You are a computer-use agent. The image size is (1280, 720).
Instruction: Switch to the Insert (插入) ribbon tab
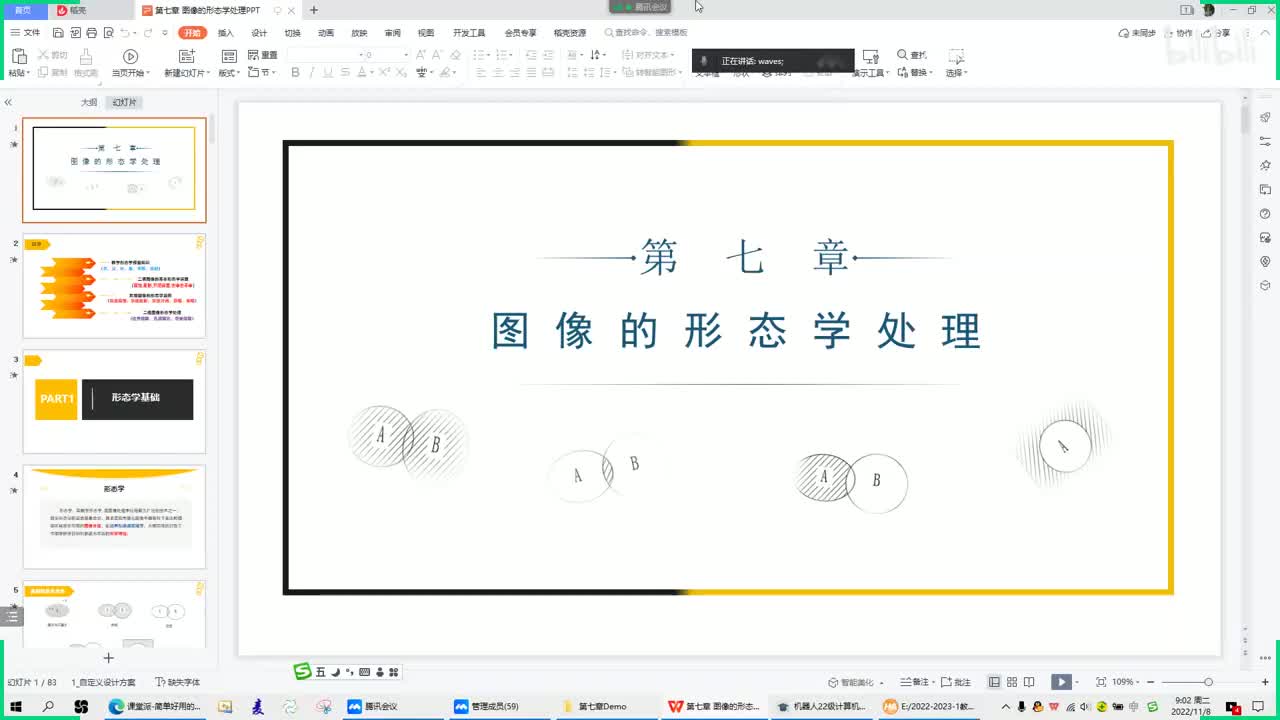(226, 33)
